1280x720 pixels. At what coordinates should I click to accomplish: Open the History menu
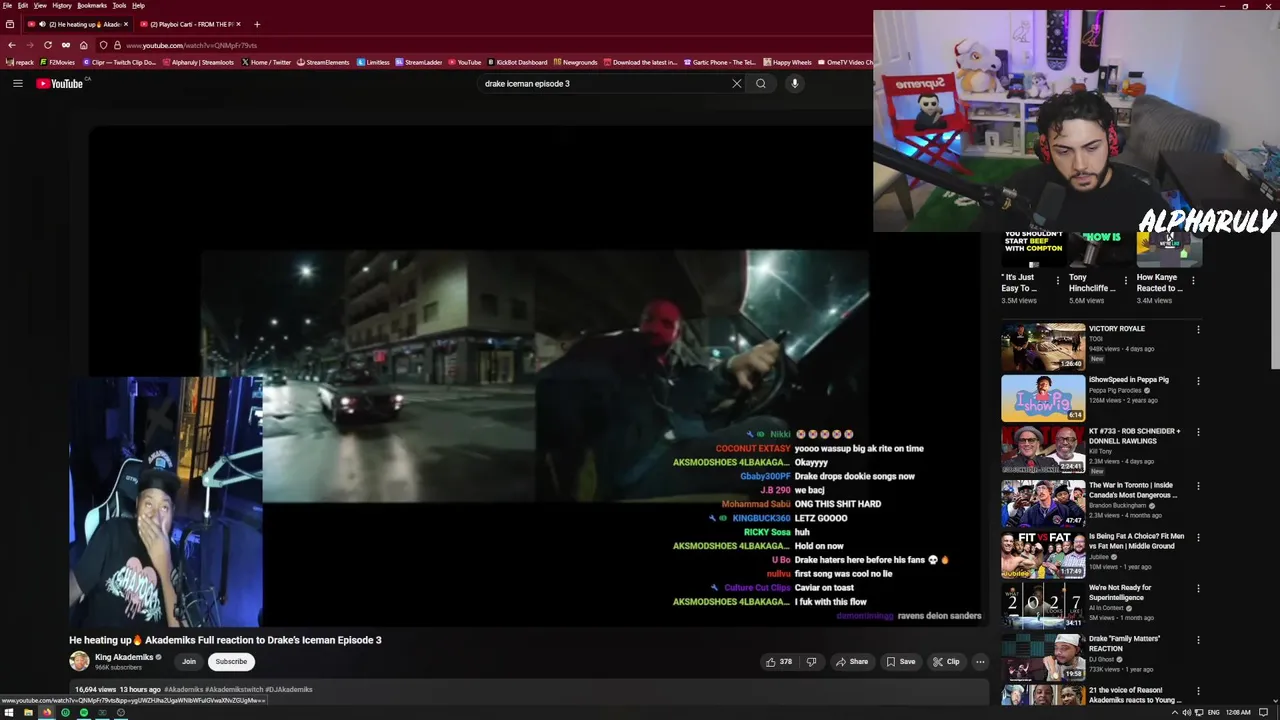point(62,6)
